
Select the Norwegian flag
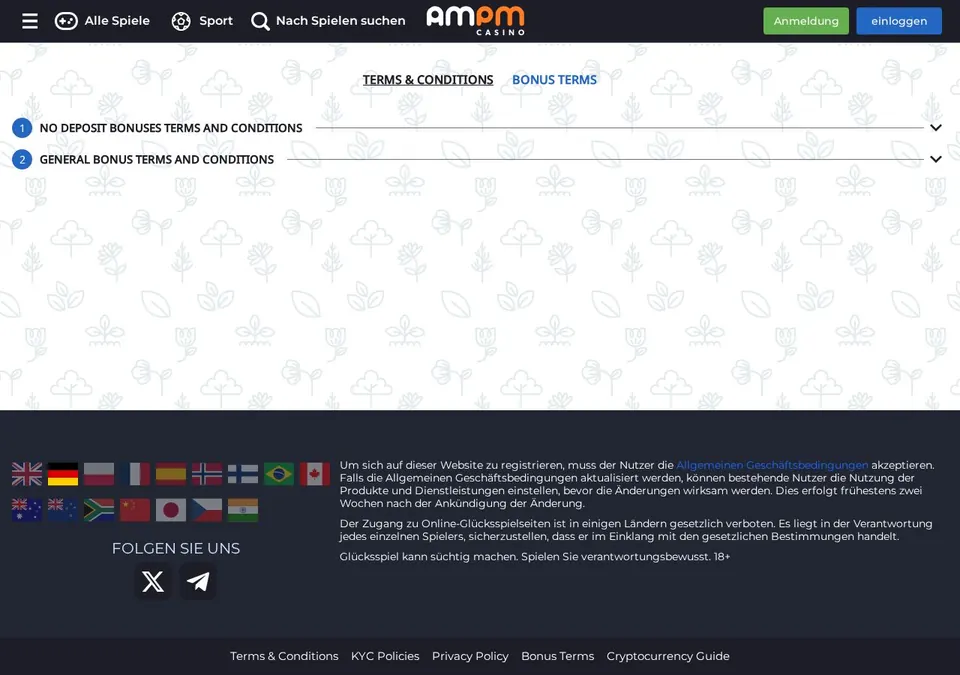207,474
